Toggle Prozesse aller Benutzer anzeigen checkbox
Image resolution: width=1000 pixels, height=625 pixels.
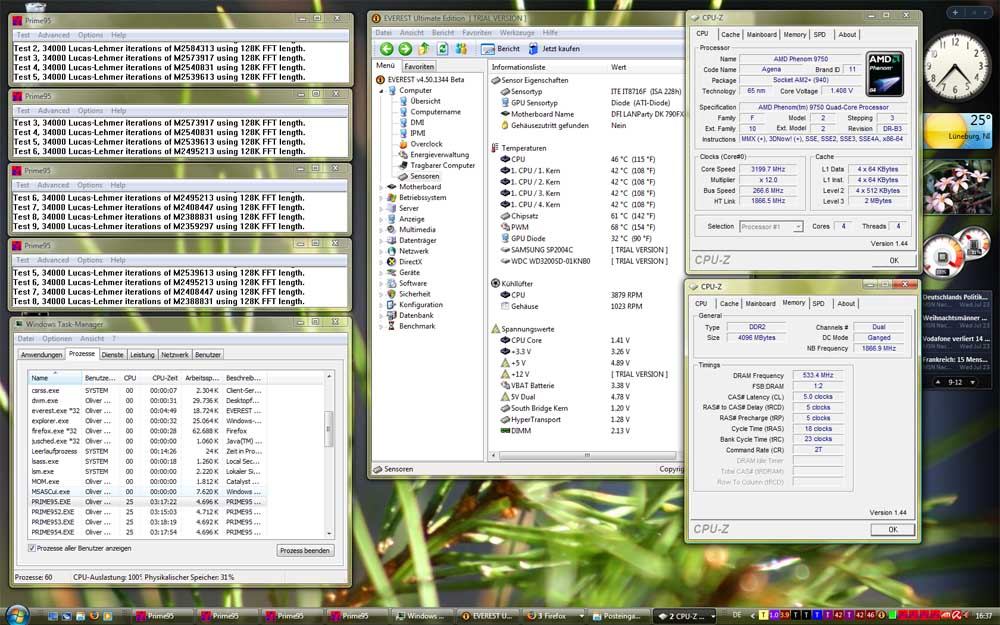[x=32, y=548]
